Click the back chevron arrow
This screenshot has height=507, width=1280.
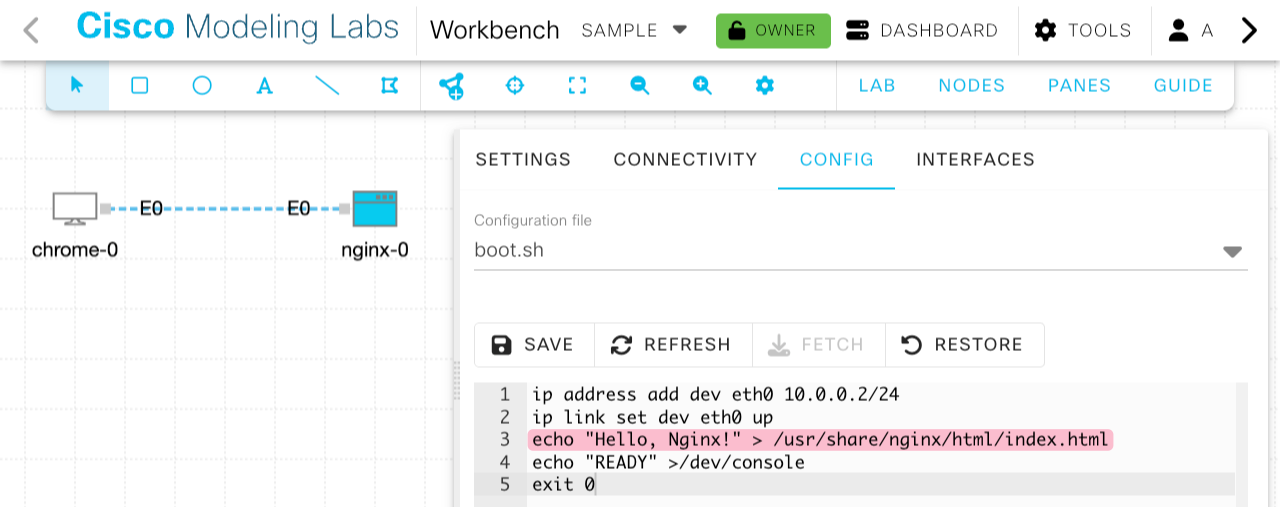coord(31,30)
